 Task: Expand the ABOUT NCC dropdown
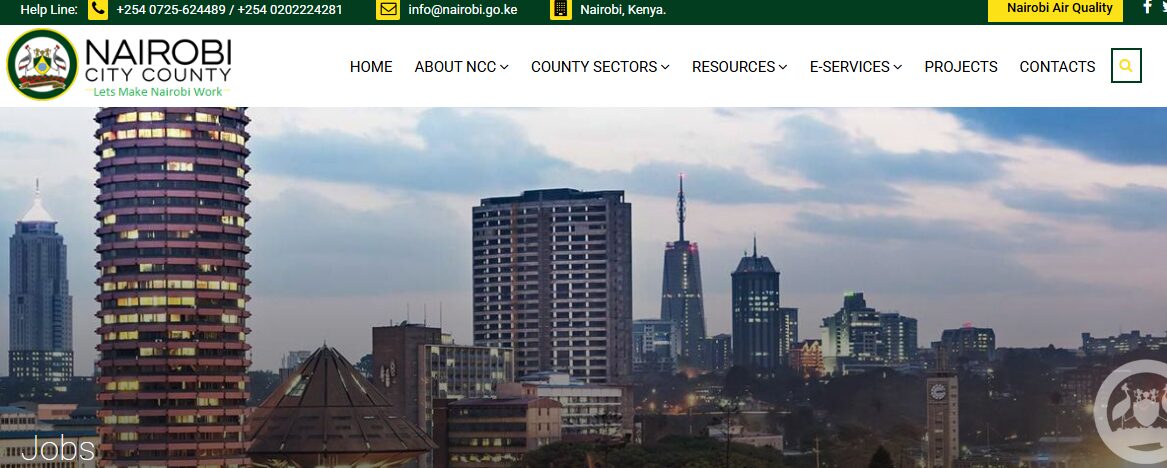[461, 67]
